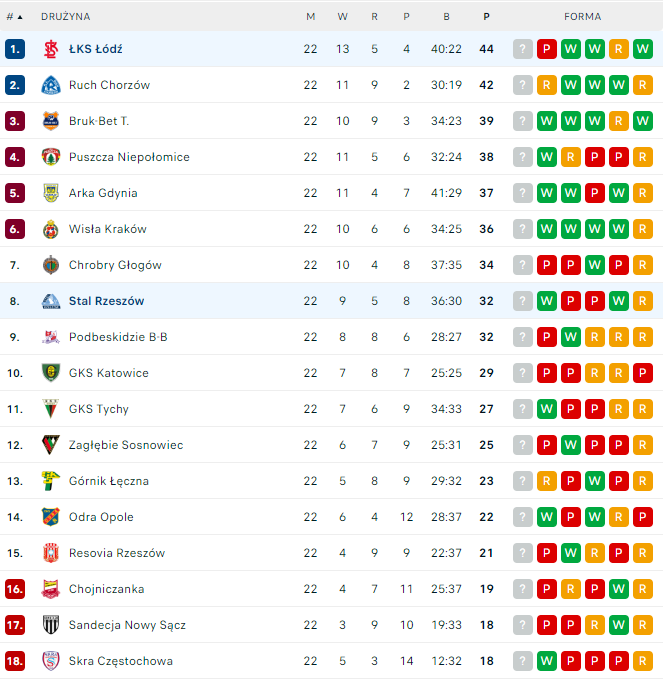Click the FORMA column header
The height and width of the screenshot is (681, 665).
[582, 16]
